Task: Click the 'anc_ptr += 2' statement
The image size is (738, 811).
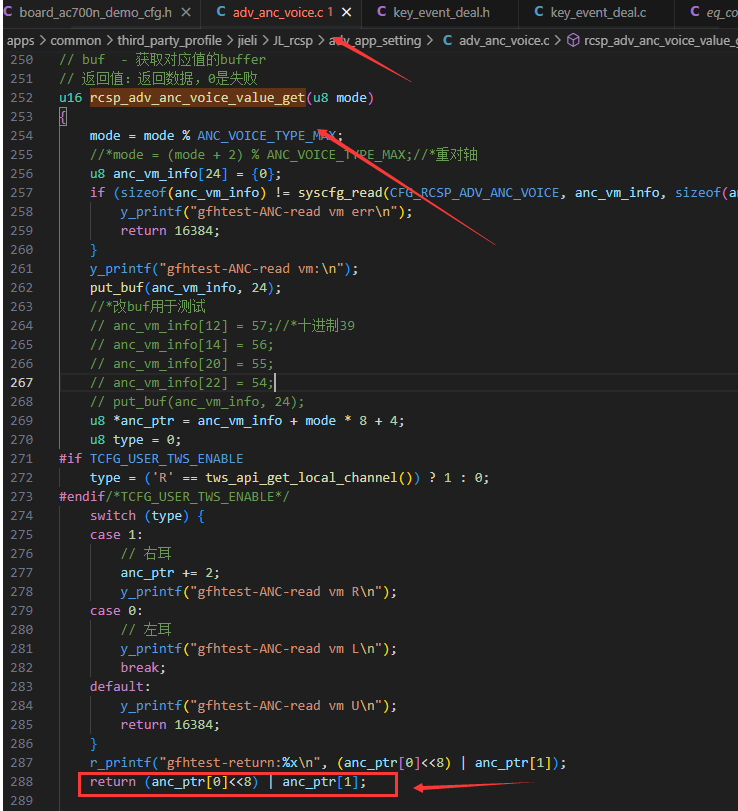Action: pos(170,573)
